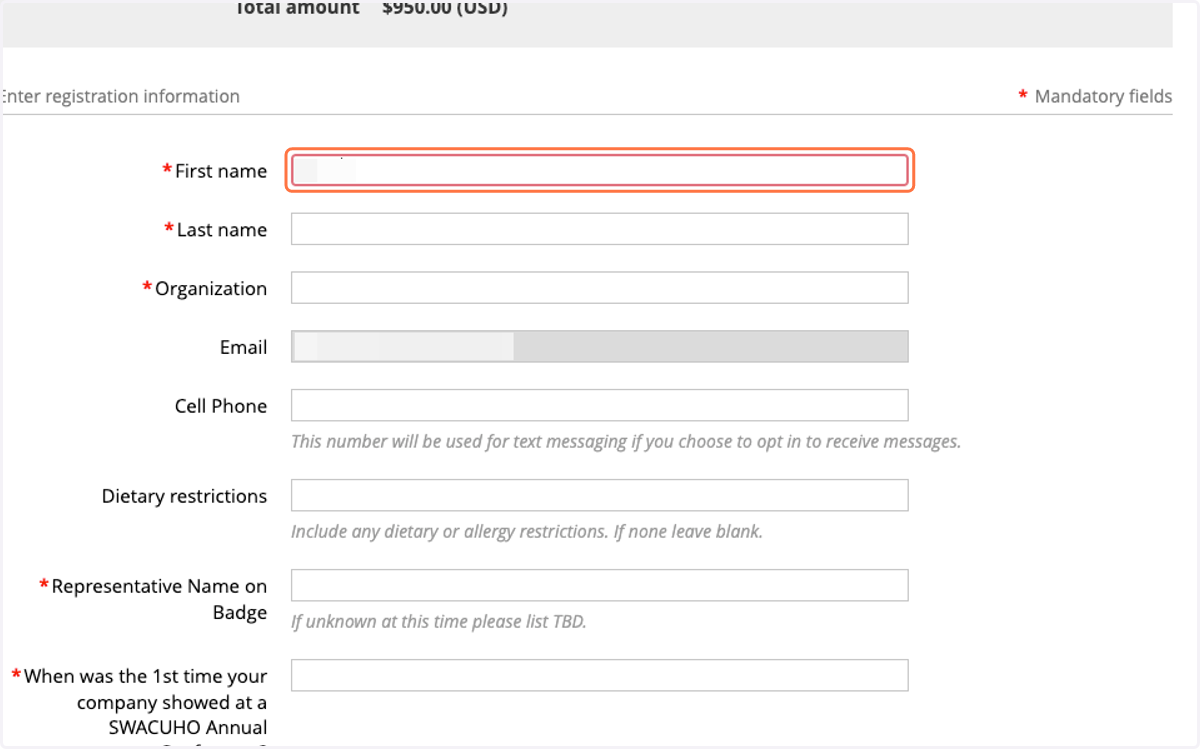Click the 'Last name' label
The height and width of the screenshot is (749, 1200).
pyautogui.click(x=222, y=230)
